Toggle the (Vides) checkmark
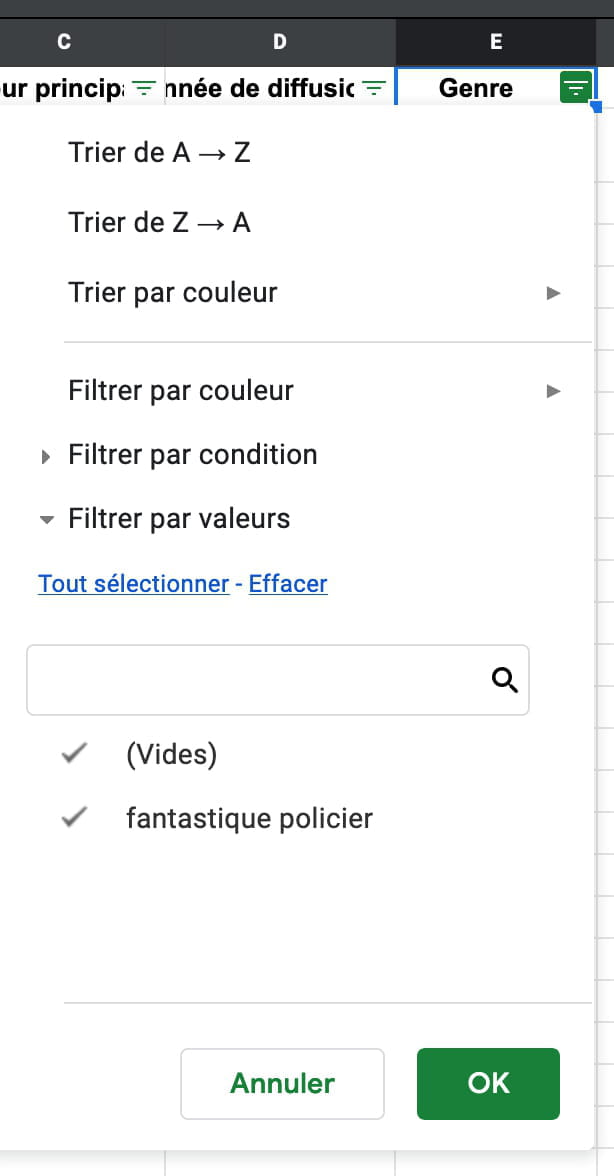Image resolution: width=614 pixels, height=1176 pixels. 75,754
